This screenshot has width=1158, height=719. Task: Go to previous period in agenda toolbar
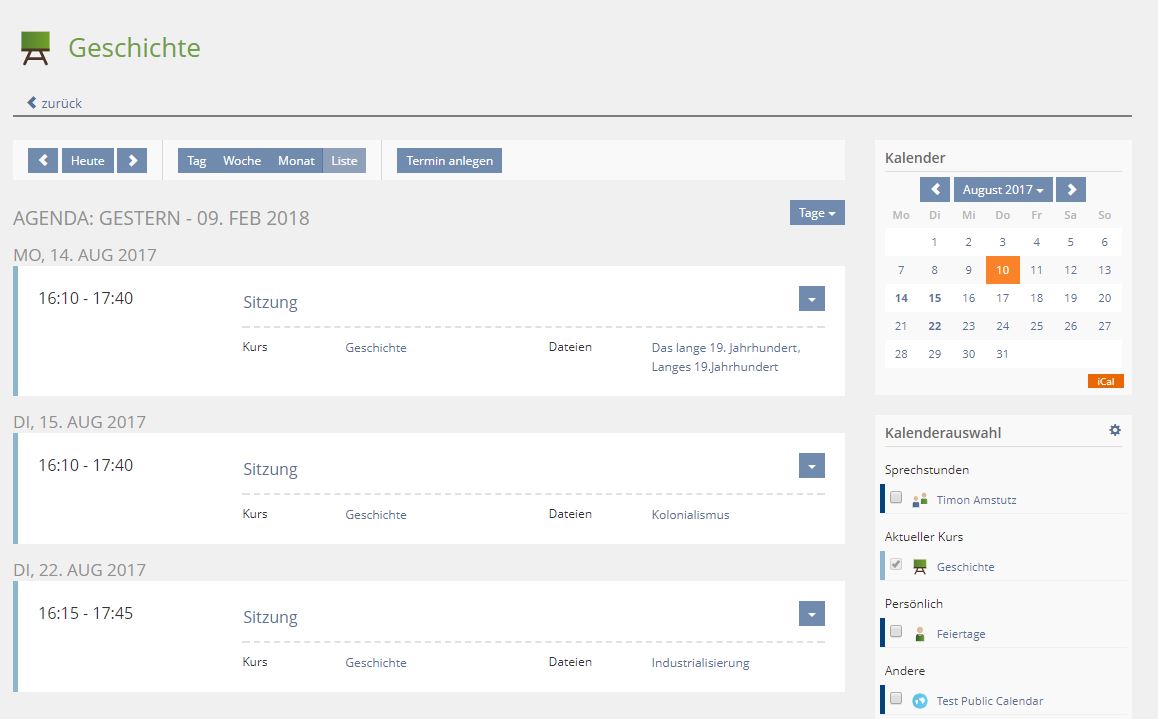tap(43, 160)
